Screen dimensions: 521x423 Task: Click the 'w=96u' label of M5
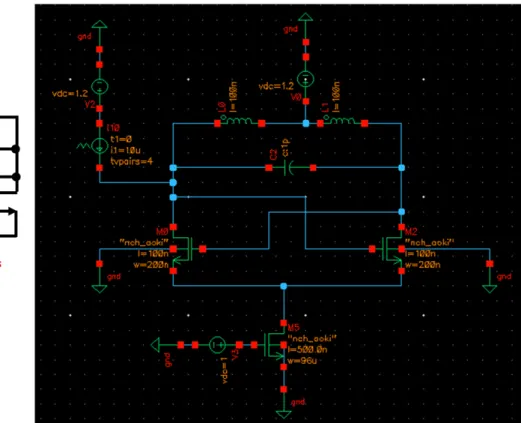[302, 360]
